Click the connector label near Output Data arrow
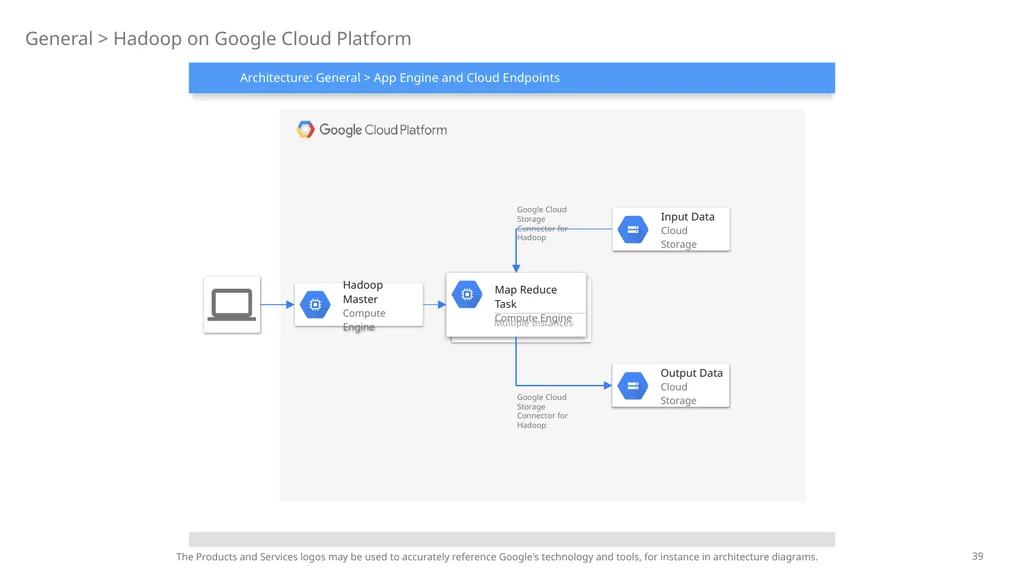The image size is (1024, 576). coord(542,411)
